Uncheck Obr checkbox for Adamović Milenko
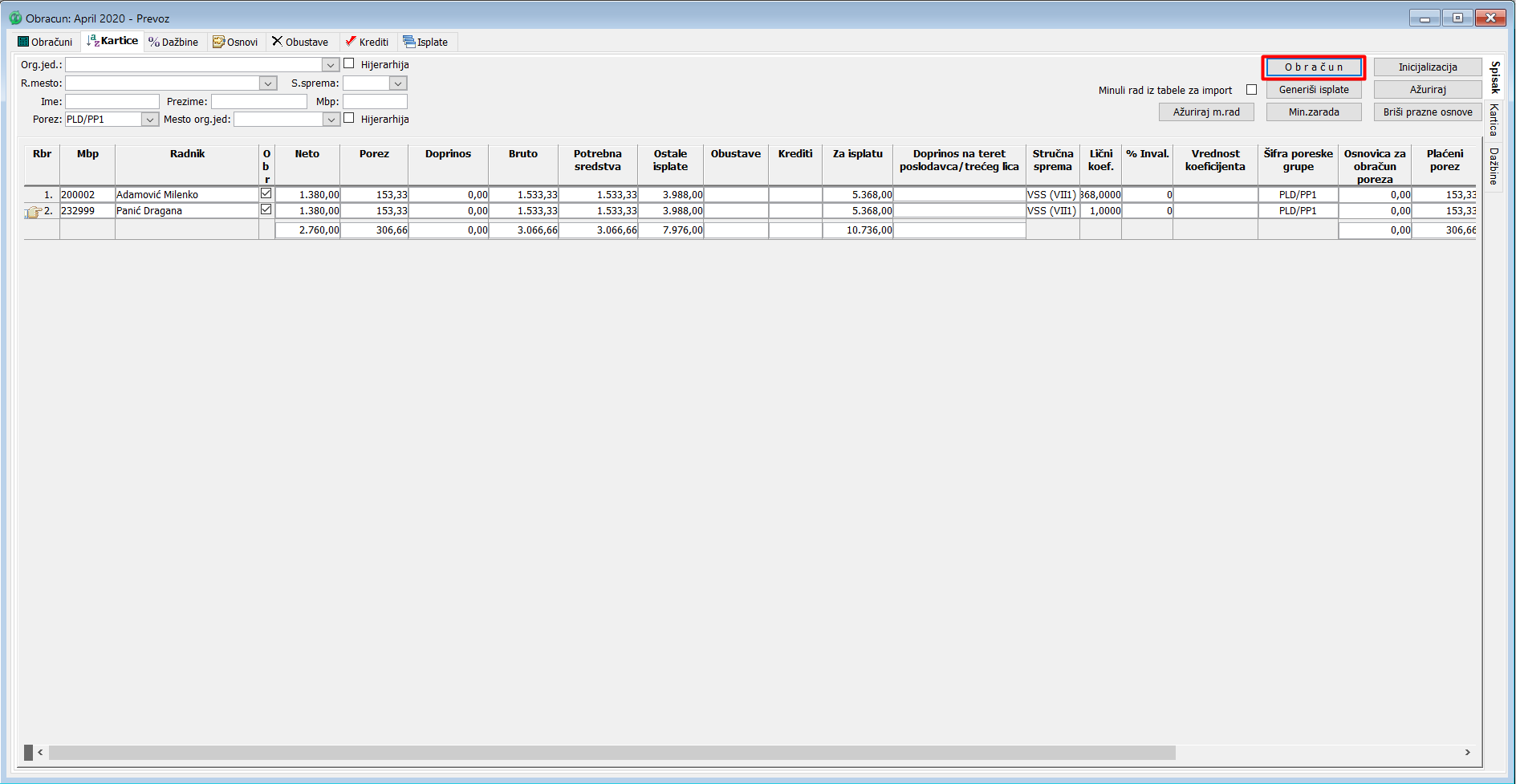 point(266,193)
